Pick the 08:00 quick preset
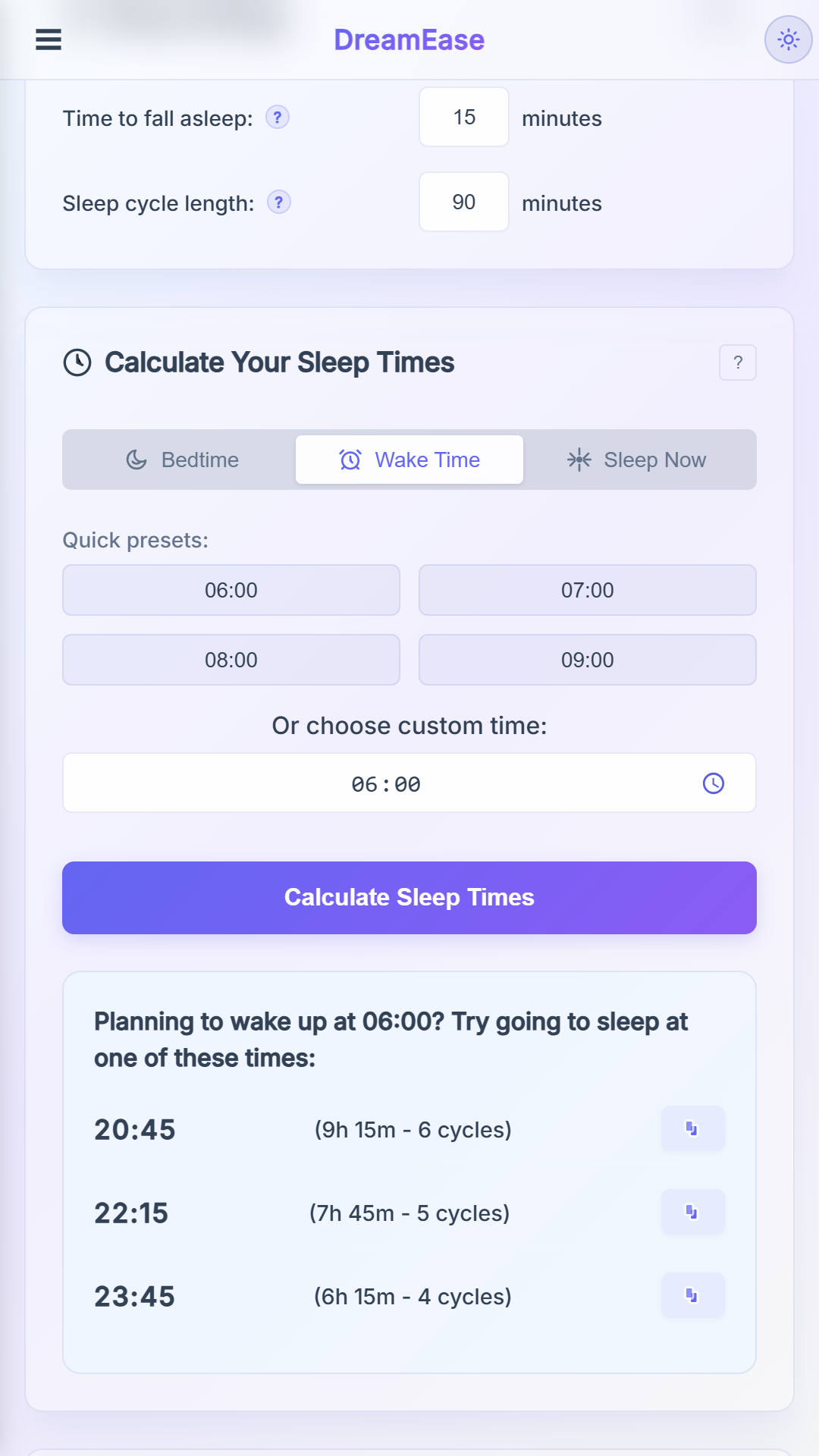Viewport: 819px width, 1456px height. [231, 660]
